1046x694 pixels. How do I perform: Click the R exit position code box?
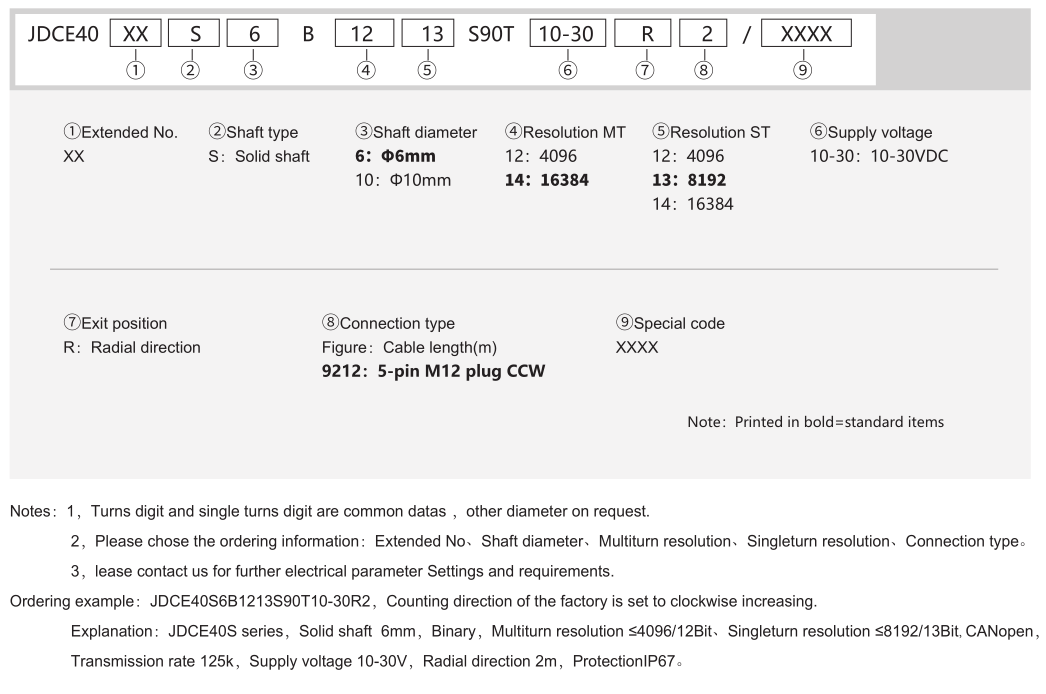pyautogui.click(x=647, y=34)
